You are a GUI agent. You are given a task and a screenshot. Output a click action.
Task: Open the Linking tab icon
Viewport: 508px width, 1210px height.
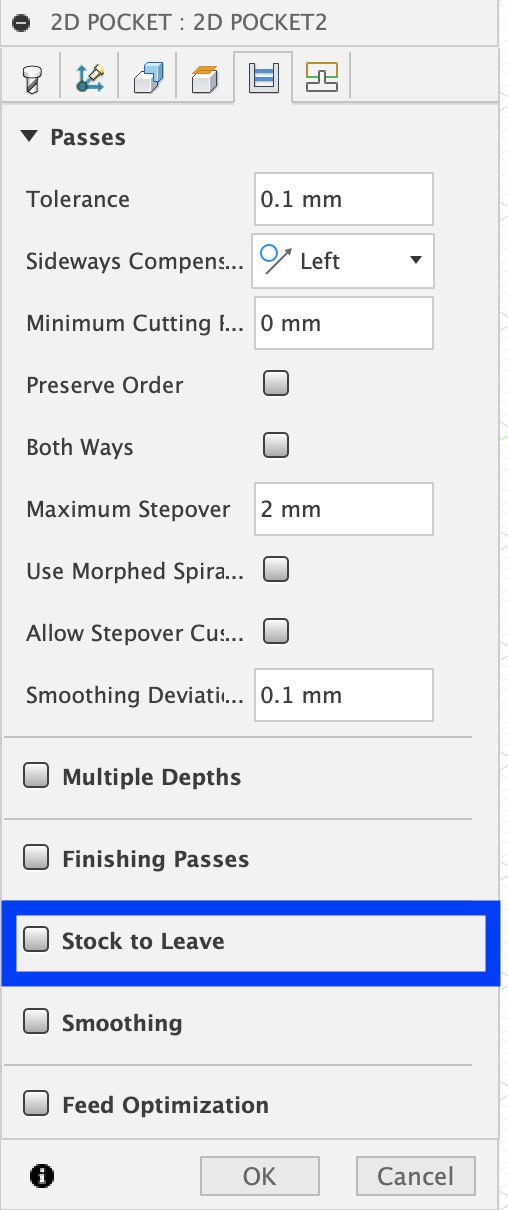point(321,77)
